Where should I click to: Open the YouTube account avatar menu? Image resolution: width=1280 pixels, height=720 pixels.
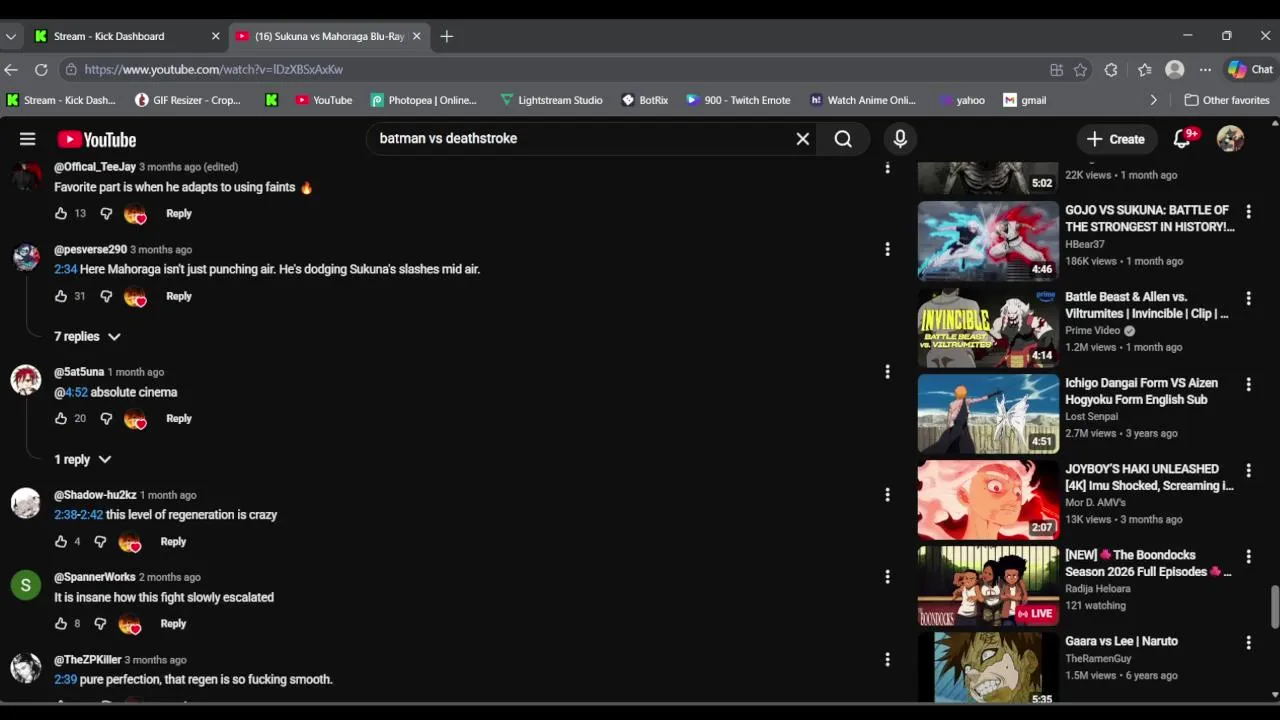point(1230,139)
